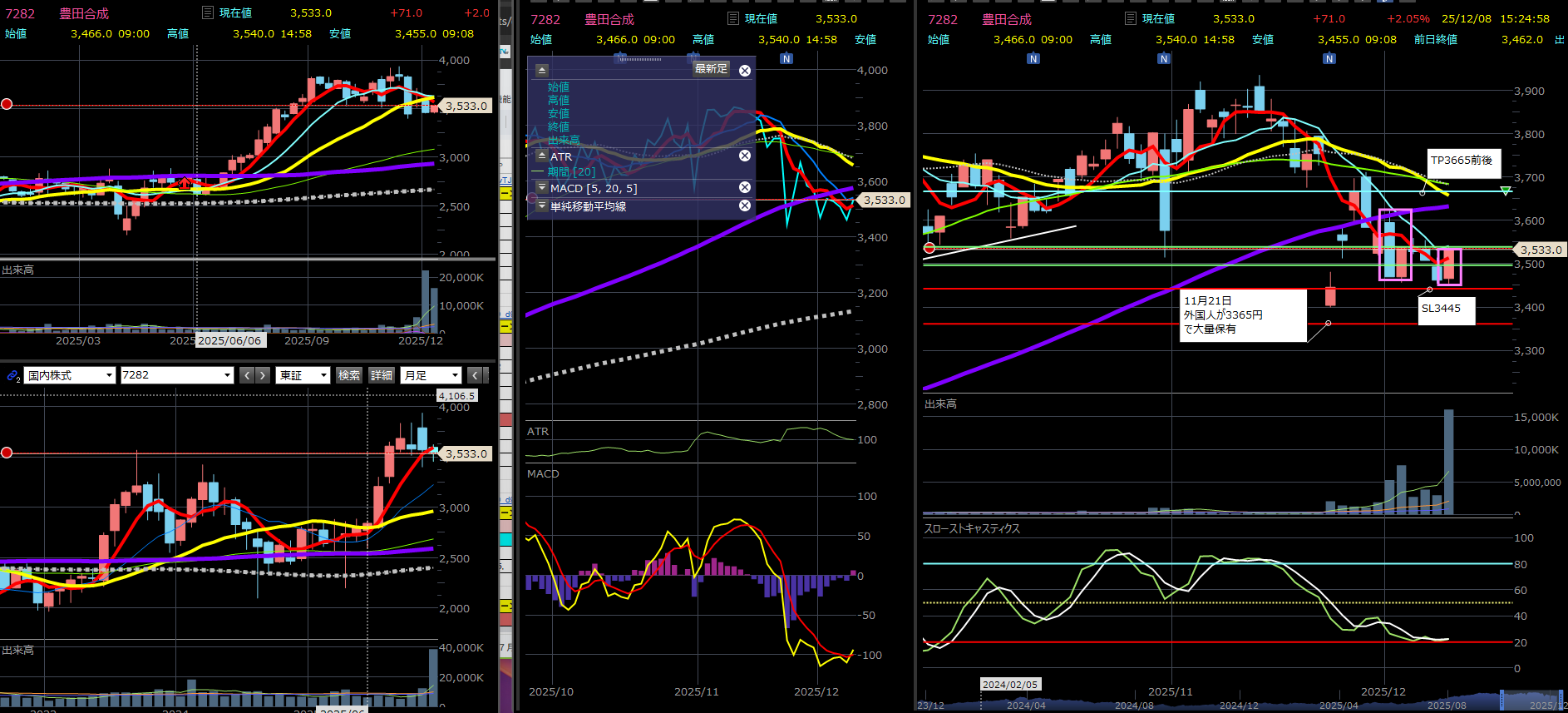This screenshot has height=713, width=1568.
Task: Open the 国内株式 market type dropdown
Action: (x=70, y=376)
